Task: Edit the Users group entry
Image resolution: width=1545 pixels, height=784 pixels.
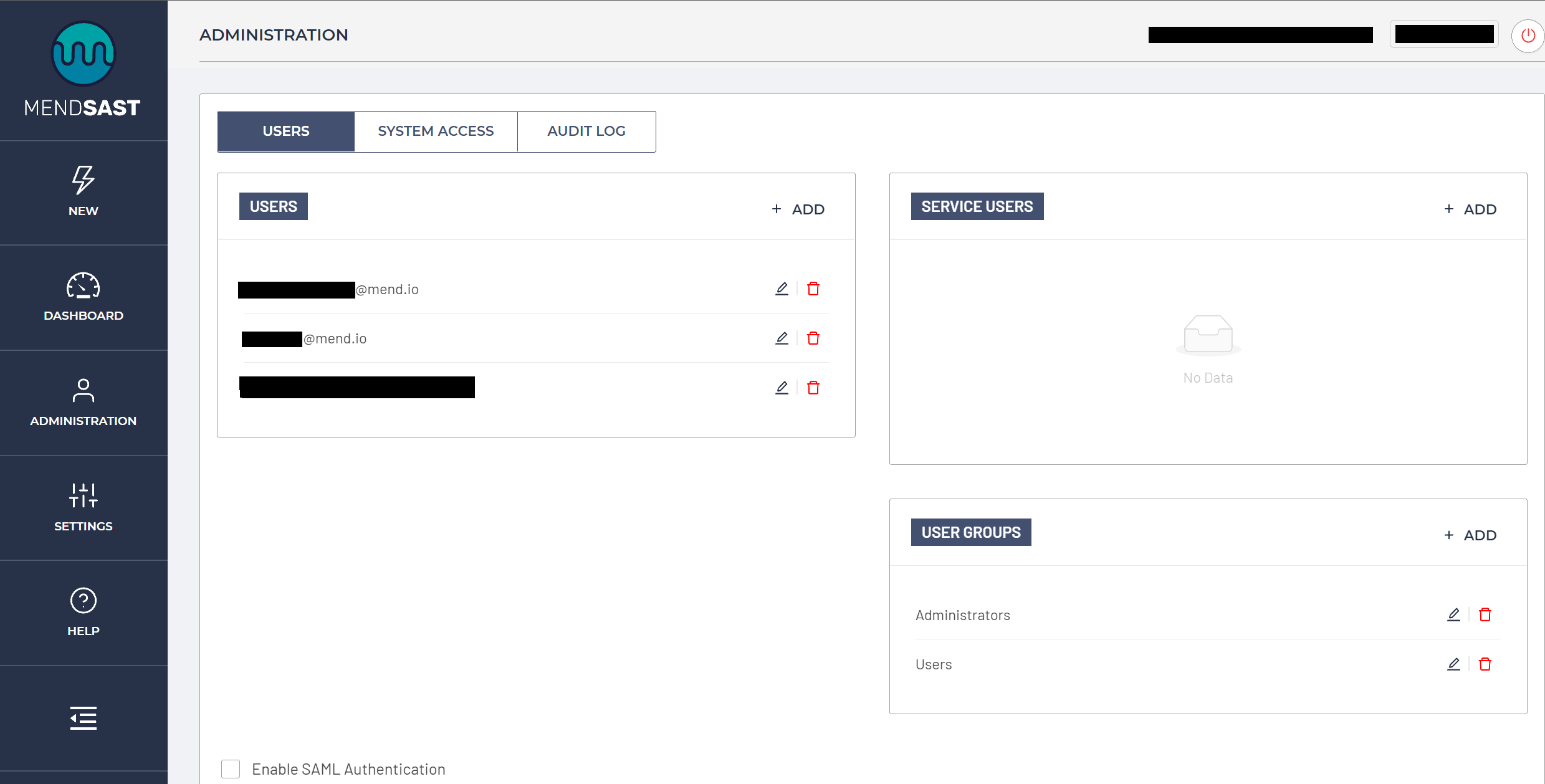Action: [1453, 664]
